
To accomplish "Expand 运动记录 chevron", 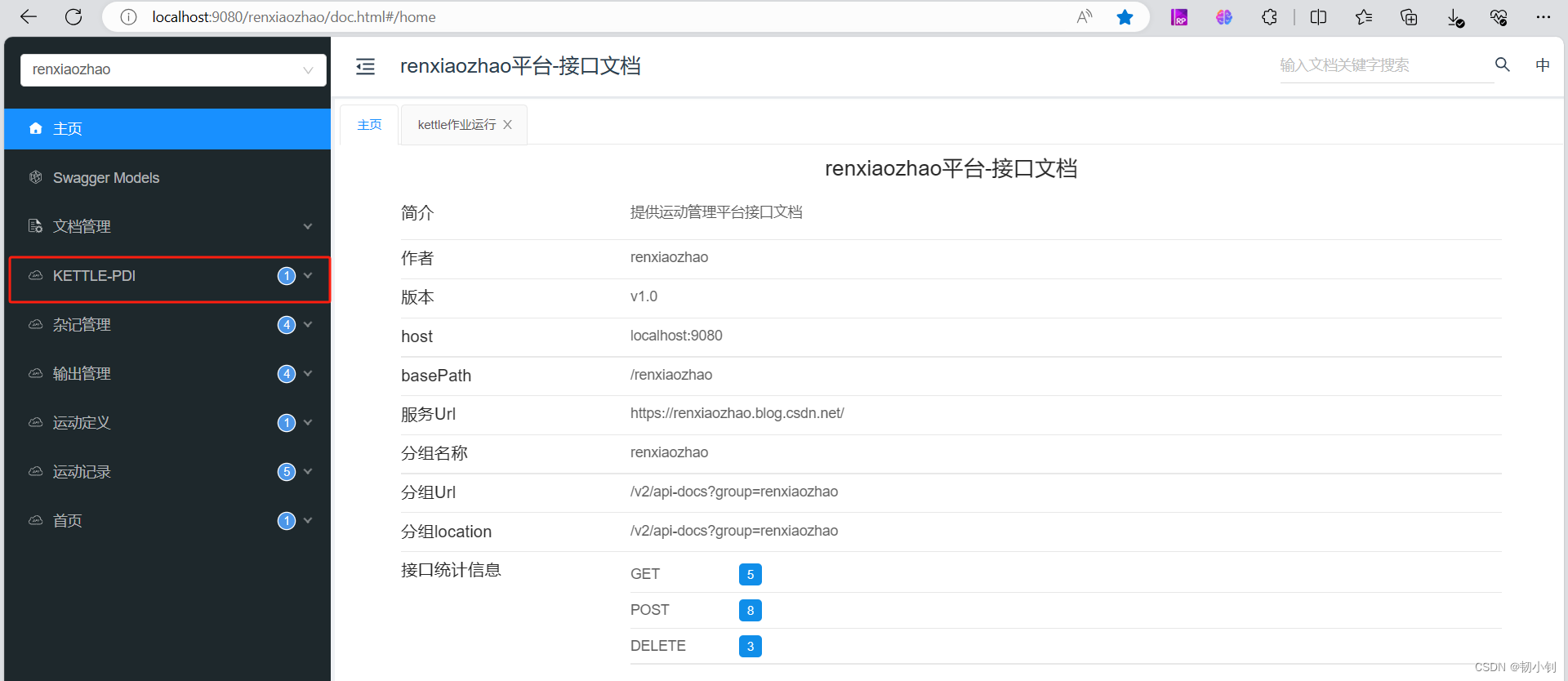I will [x=308, y=471].
